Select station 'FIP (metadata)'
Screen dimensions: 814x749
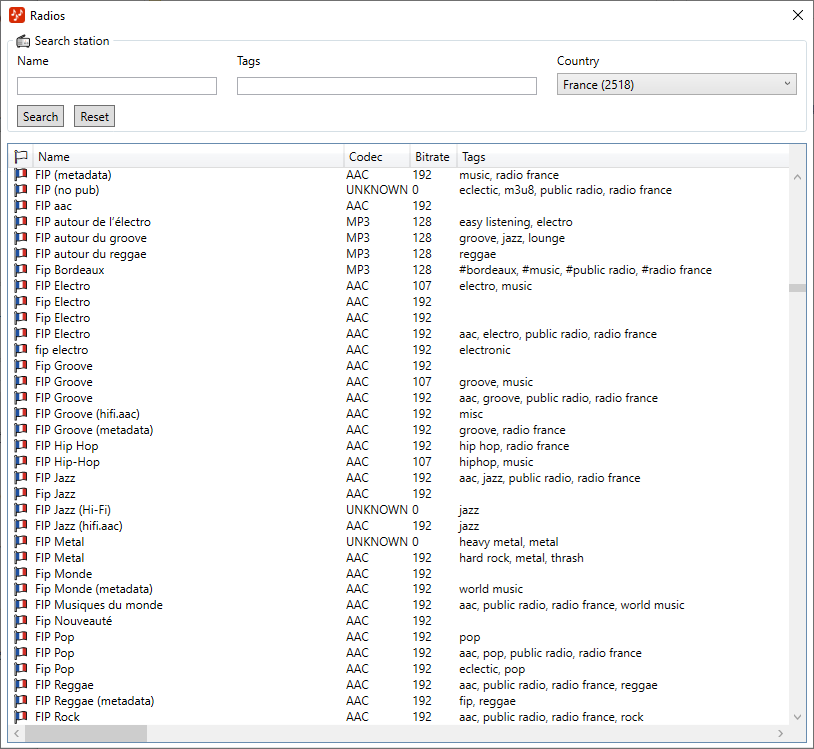[73, 175]
